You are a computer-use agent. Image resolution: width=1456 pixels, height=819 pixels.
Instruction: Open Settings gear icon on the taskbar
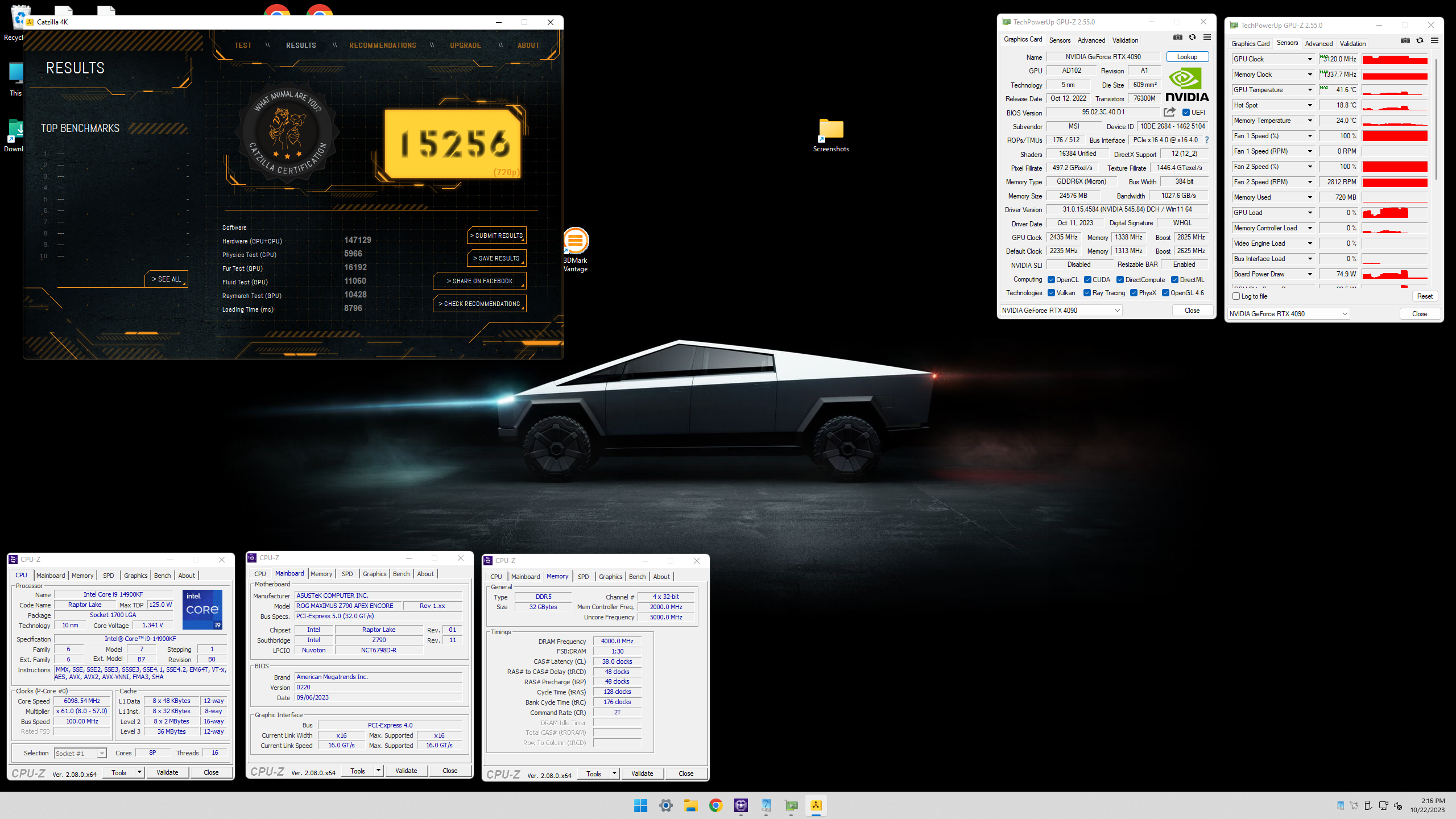(665, 805)
